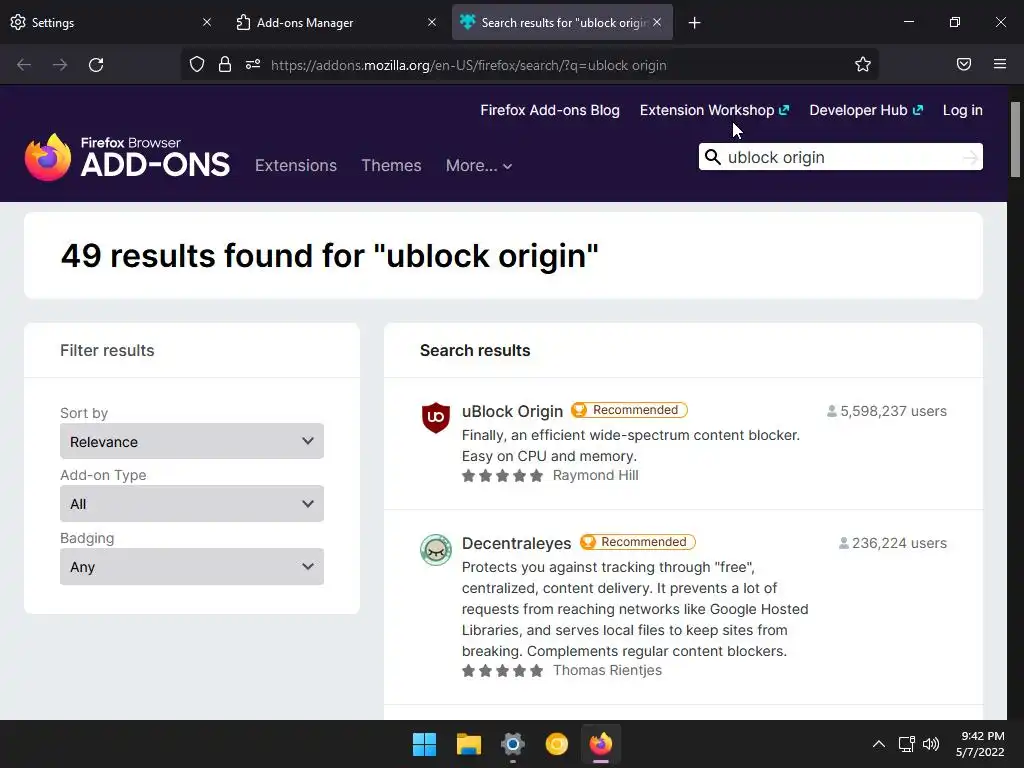Click the author name Raymond Hill
Image resolution: width=1024 pixels, height=768 pixels.
(x=596, y=475)
